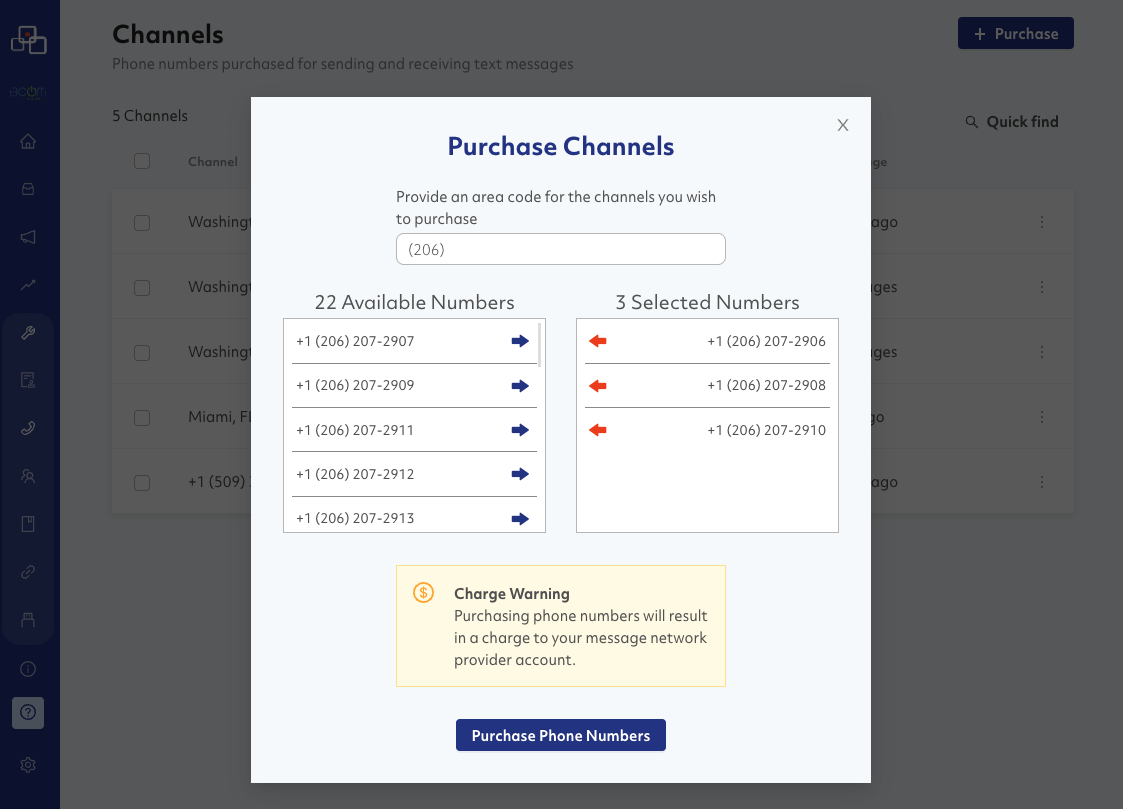Remove +1 (206) 207-2906 with red arrow

click(x=598, y=341)
